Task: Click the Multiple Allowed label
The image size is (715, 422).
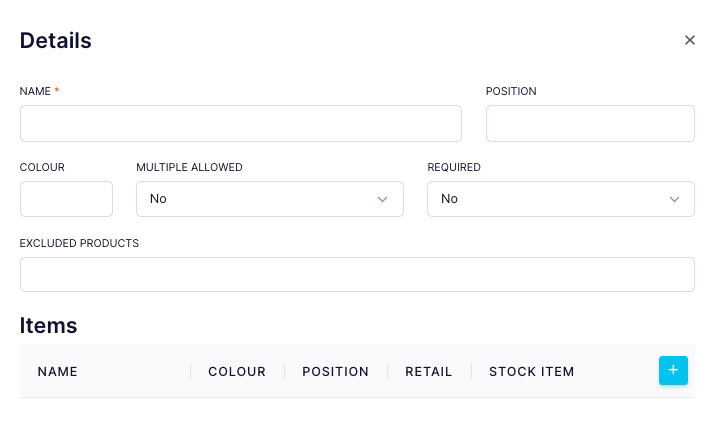Action: click(x=189, y=167)
